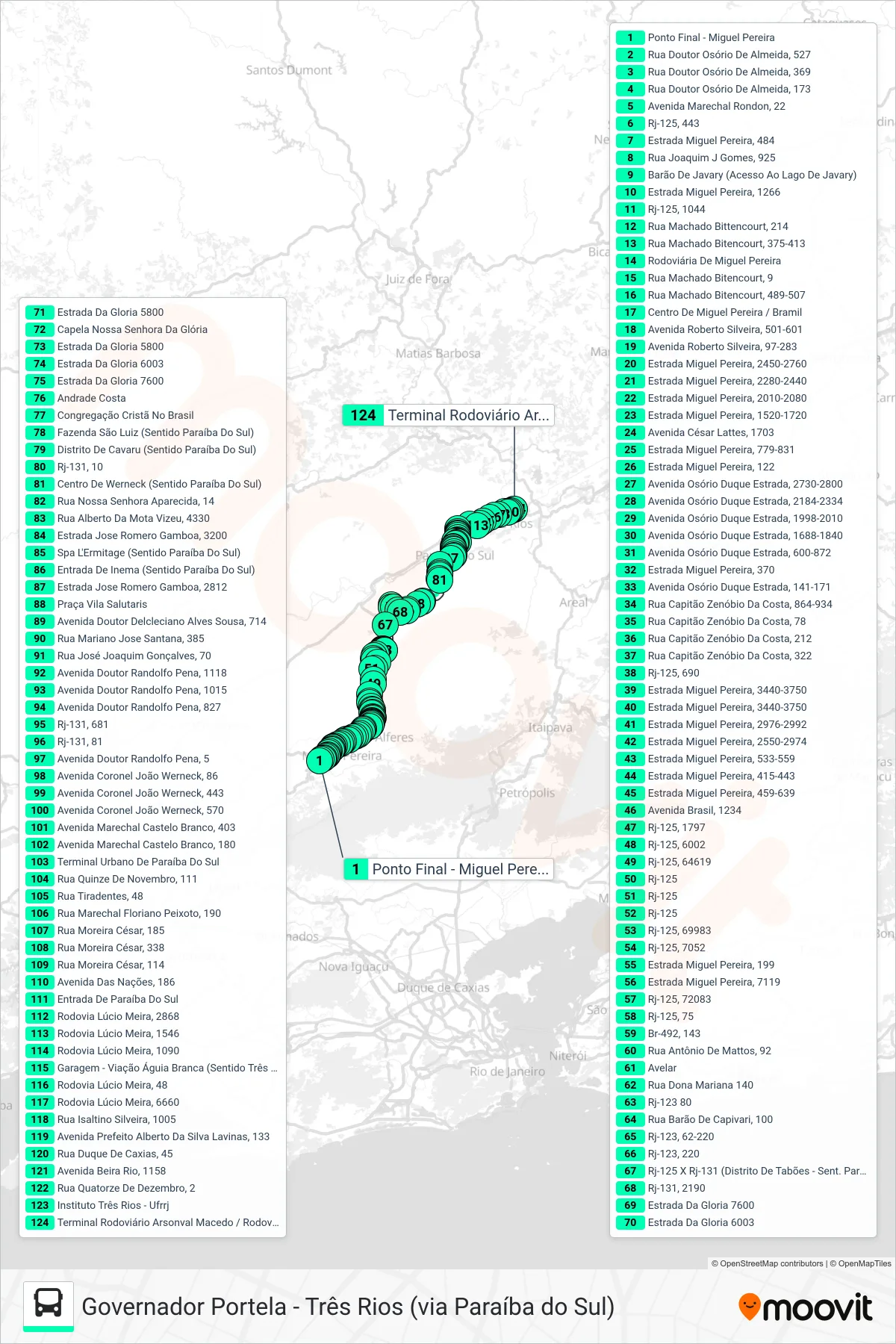Screen dimensions: 896x1344
Task: Select stop Centro De Miguel Pereira / Bramil
Action: (x=709, y=312)
